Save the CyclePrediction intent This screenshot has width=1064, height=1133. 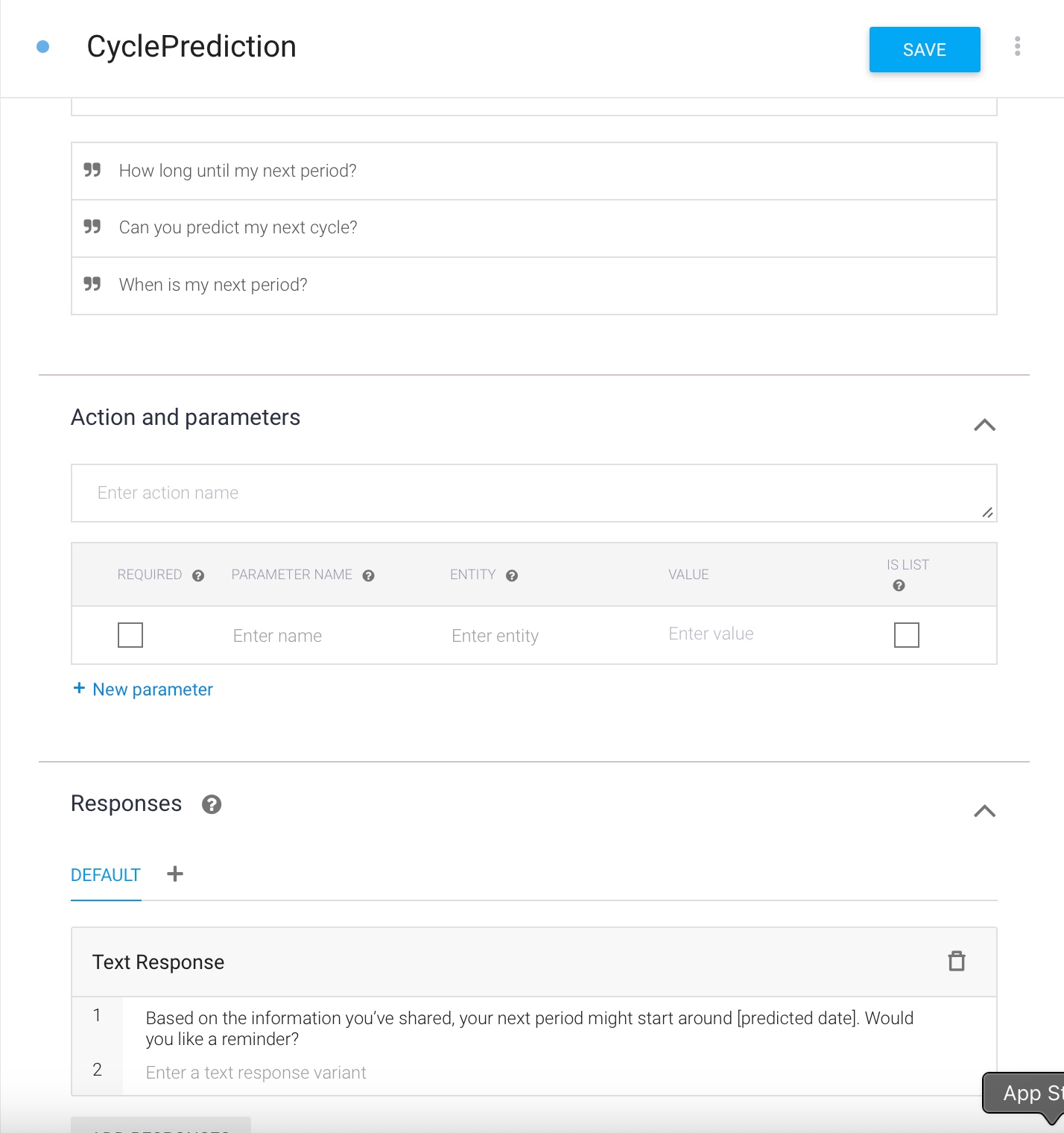[x=924, y=50]
